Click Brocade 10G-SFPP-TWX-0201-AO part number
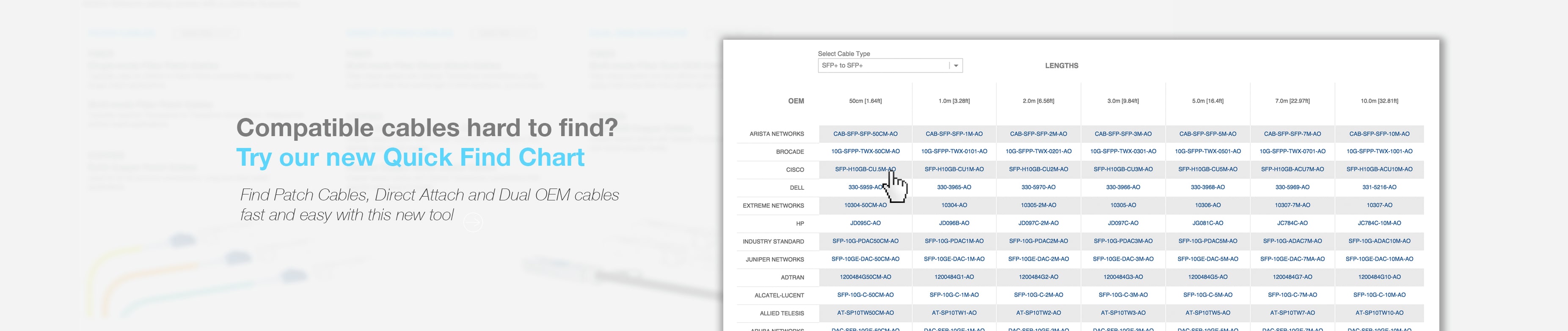Screen dimensions: 1568x331 tap(1039, 151)
